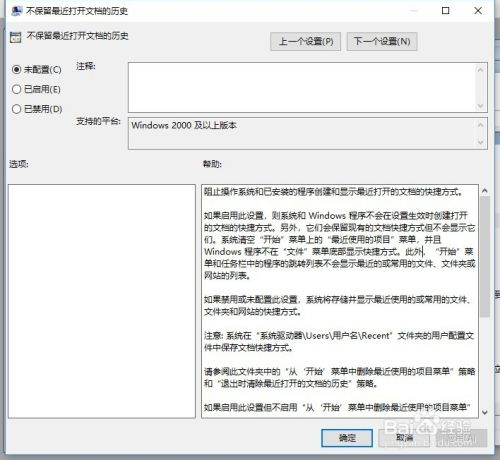Go to 下一个设置(N) next setting

382,42
